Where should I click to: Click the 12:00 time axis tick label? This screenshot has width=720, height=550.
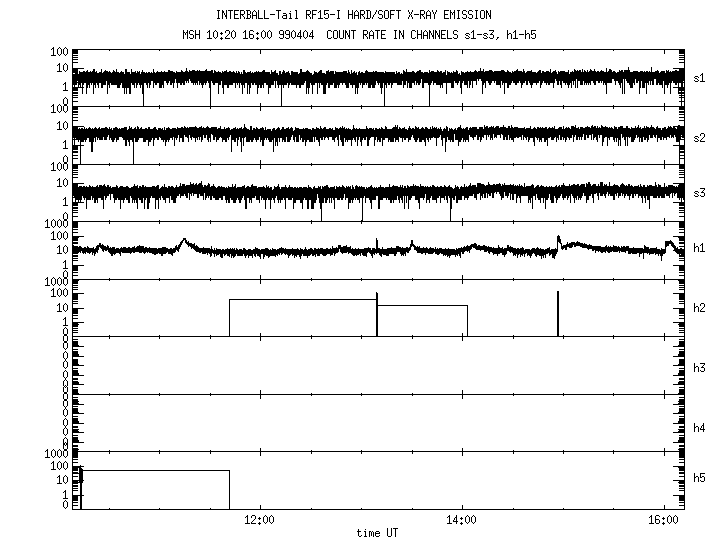(260, 521)
